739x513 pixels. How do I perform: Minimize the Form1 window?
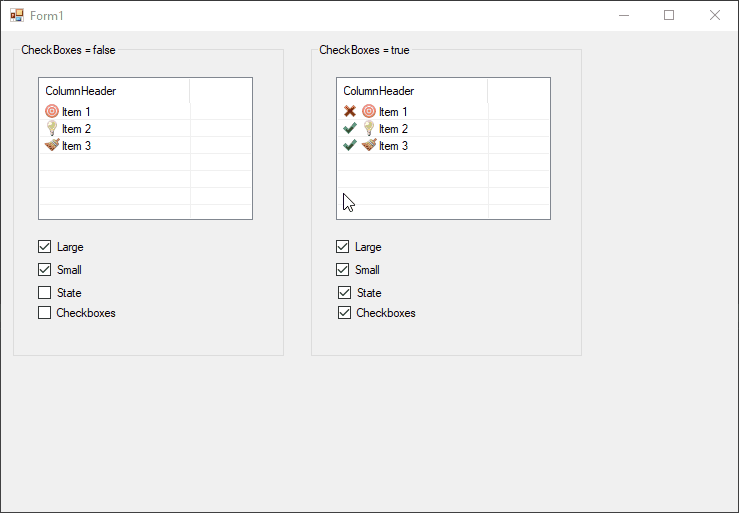click(x=624, y=16)
